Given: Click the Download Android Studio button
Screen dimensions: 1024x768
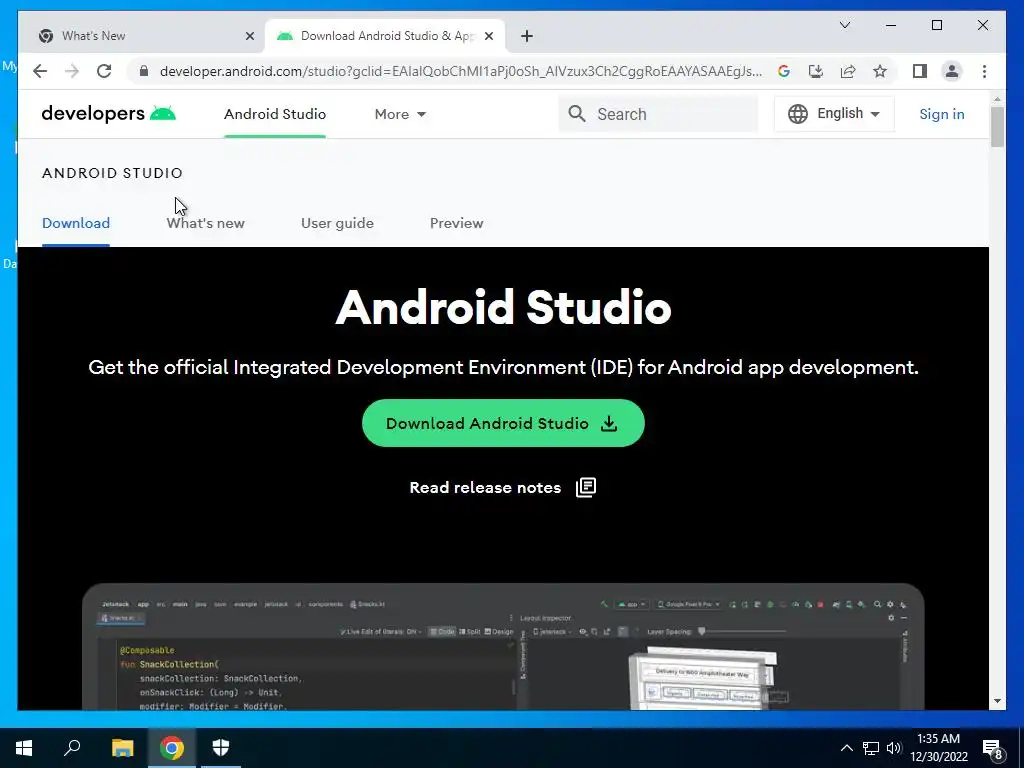Looking at the screenshot, I should [x=503, y=423].
